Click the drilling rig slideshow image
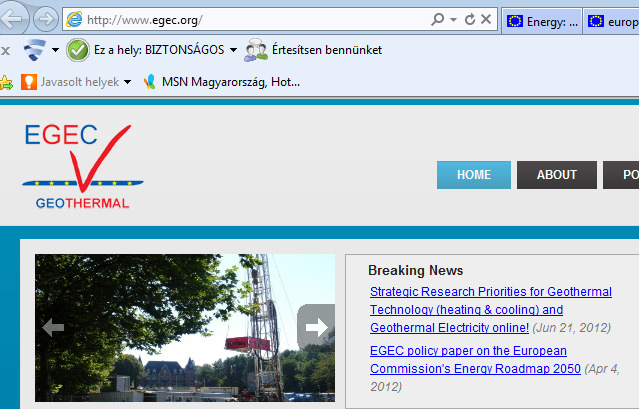The height and width of the screenshot is (409, 639). [185, 328]
